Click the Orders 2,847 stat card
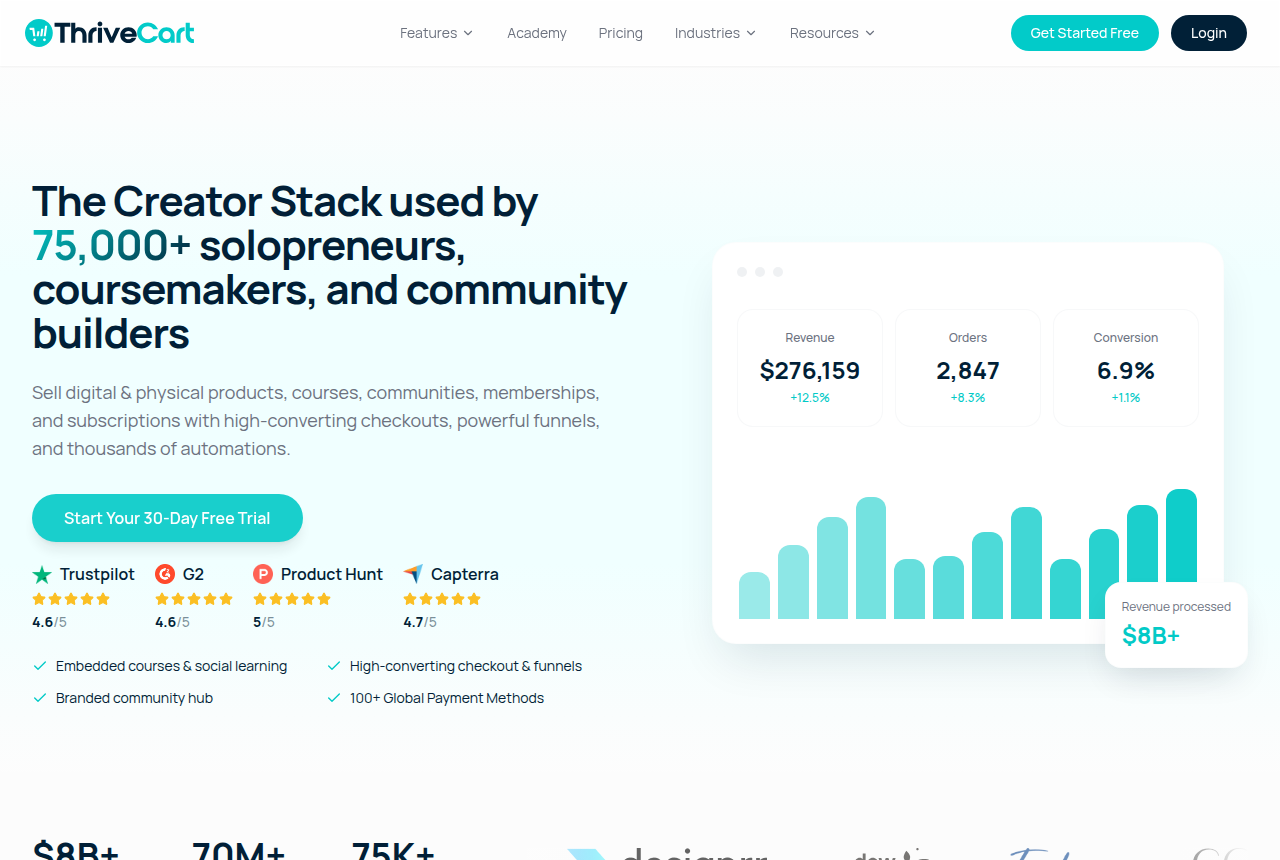The image size is (1280, 860). (x=968, y=368)
